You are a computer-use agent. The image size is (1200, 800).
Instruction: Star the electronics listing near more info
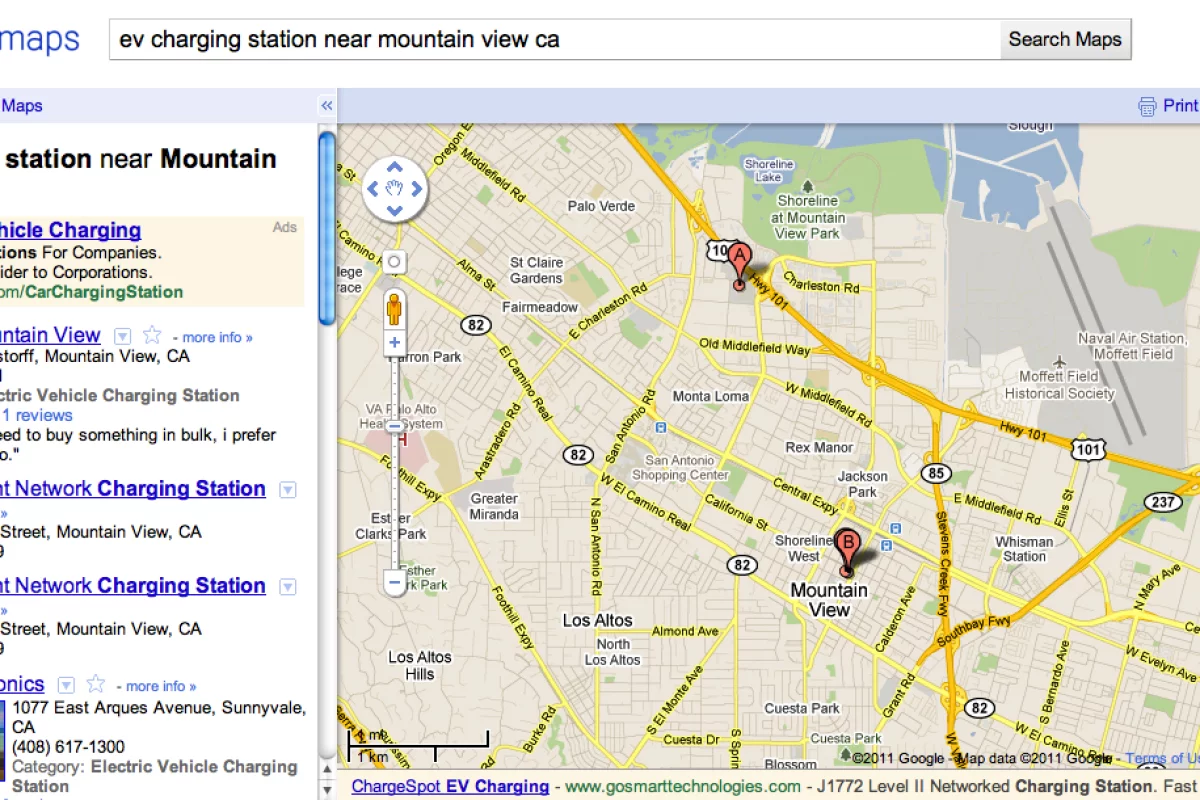[95, 685]
